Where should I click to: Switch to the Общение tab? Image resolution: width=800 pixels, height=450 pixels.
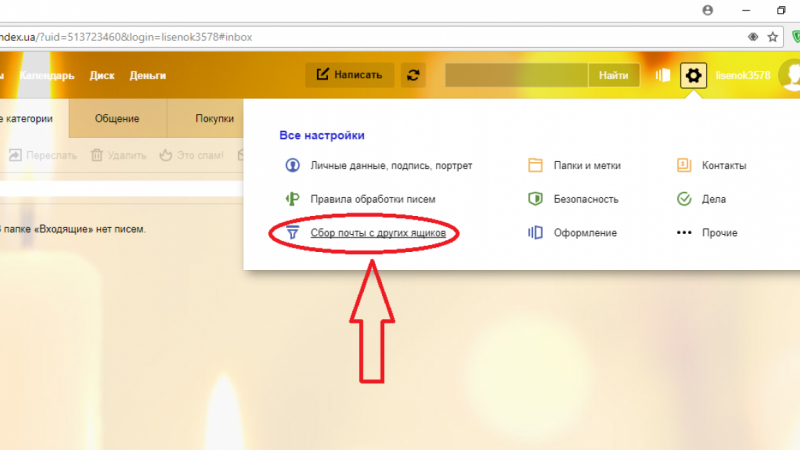(117, 118)
